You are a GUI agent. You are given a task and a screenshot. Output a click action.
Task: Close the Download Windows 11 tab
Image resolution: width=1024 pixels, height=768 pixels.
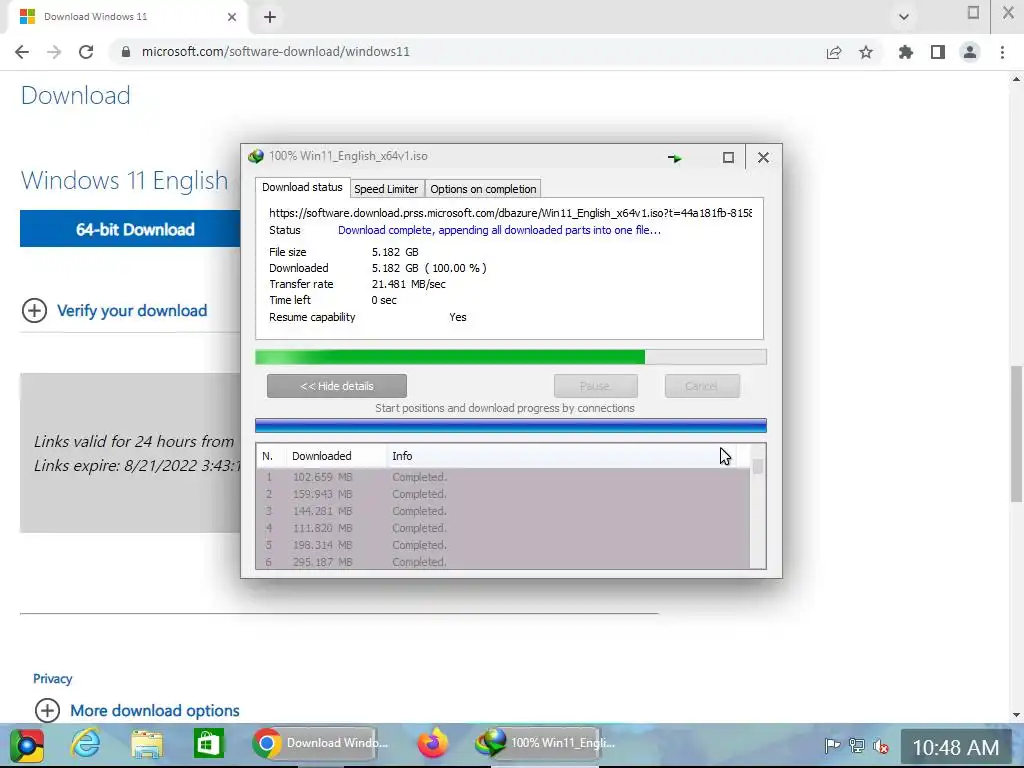tap(232, 17)
